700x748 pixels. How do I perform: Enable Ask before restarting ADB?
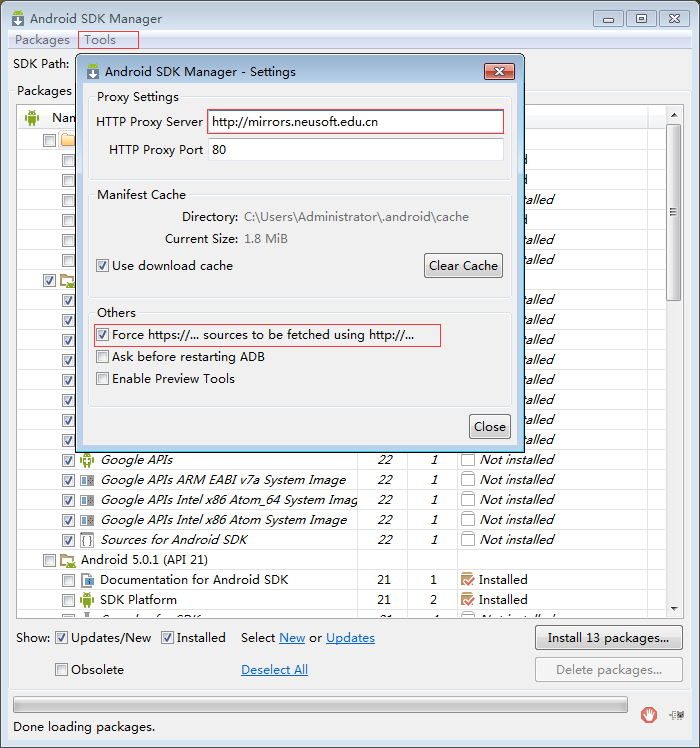[x=102, y=357]
